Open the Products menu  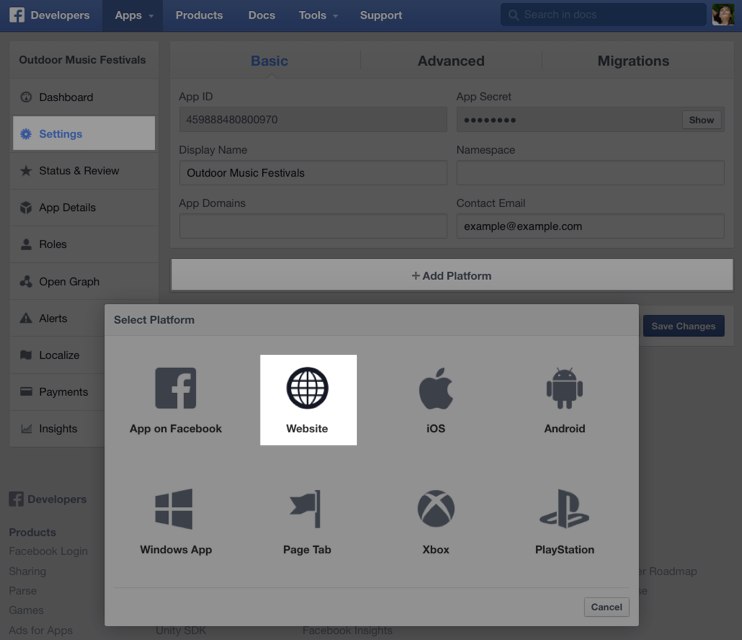pyautogui.click(x=199, y=16)
